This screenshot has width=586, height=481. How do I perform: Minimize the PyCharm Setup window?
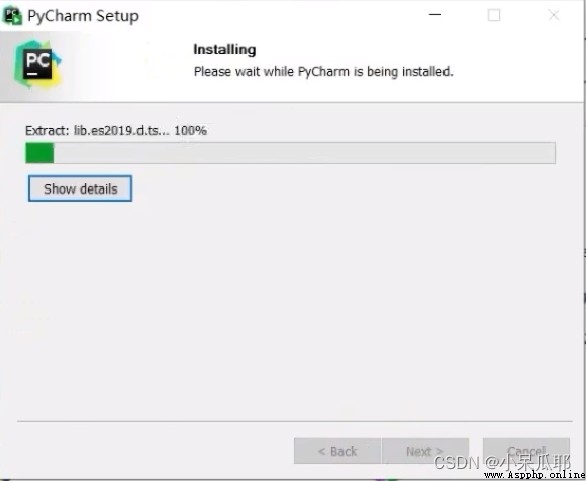coord(435,15)
